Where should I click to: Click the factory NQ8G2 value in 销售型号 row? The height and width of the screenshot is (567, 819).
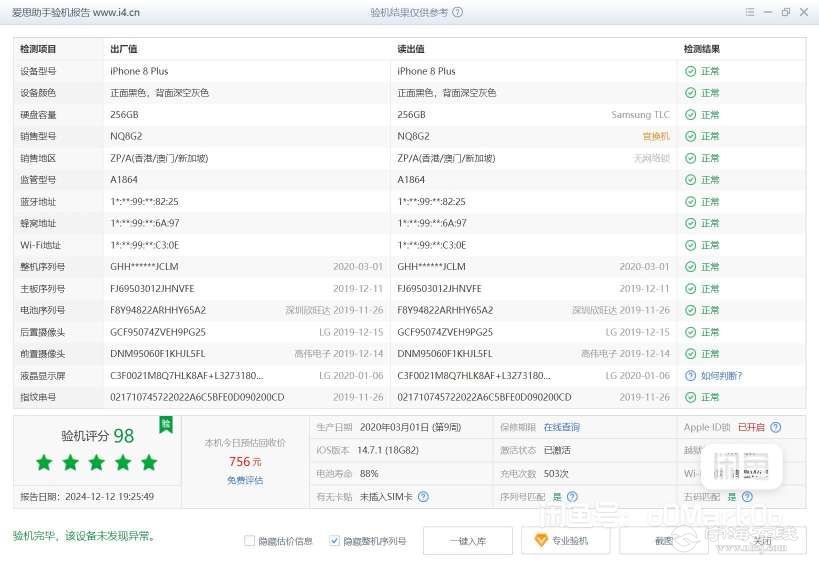(126, 136)
